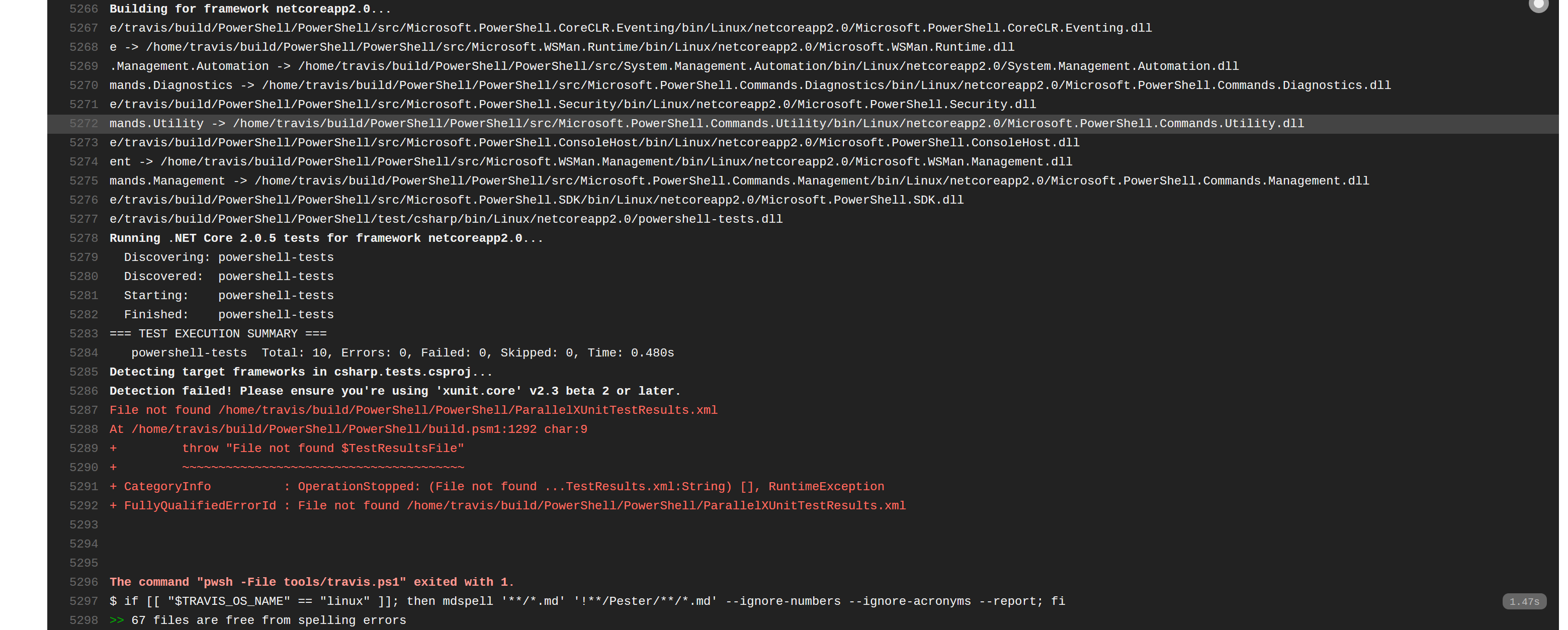Click the red ParallelXUnitTestResults.xml error line
The width and height of the screenshot is (1568, 630).
[413, 410]
